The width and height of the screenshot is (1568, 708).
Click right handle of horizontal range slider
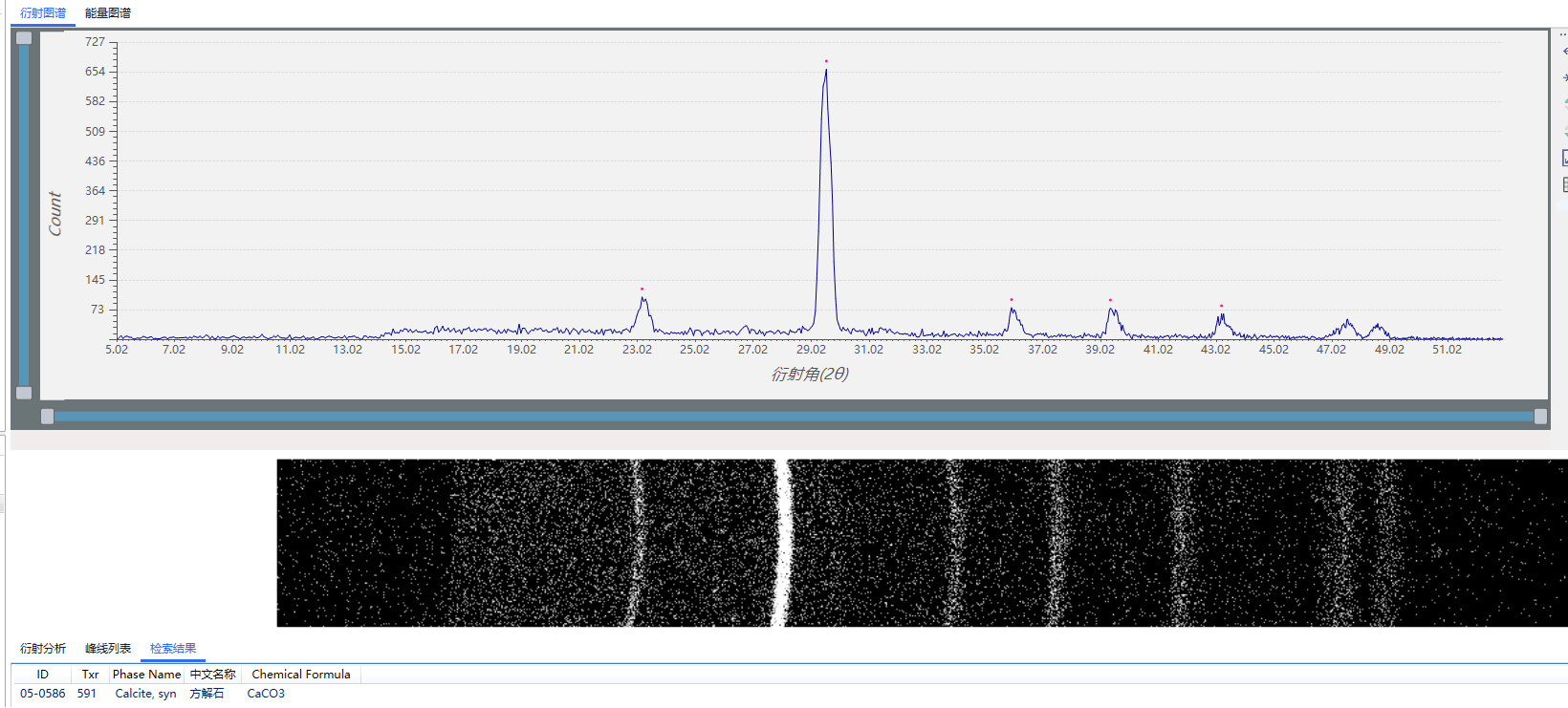point(1540,417)
